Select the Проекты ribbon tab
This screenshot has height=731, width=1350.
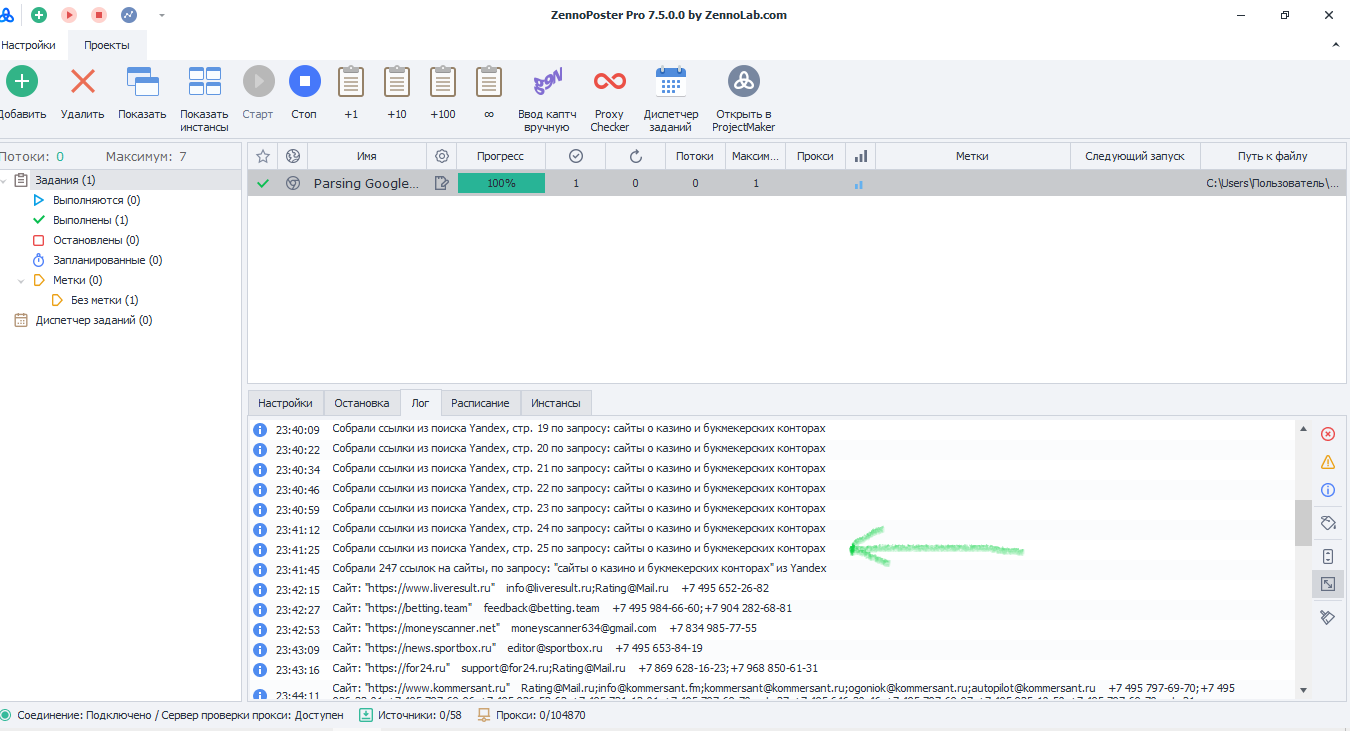click(107, 45)
